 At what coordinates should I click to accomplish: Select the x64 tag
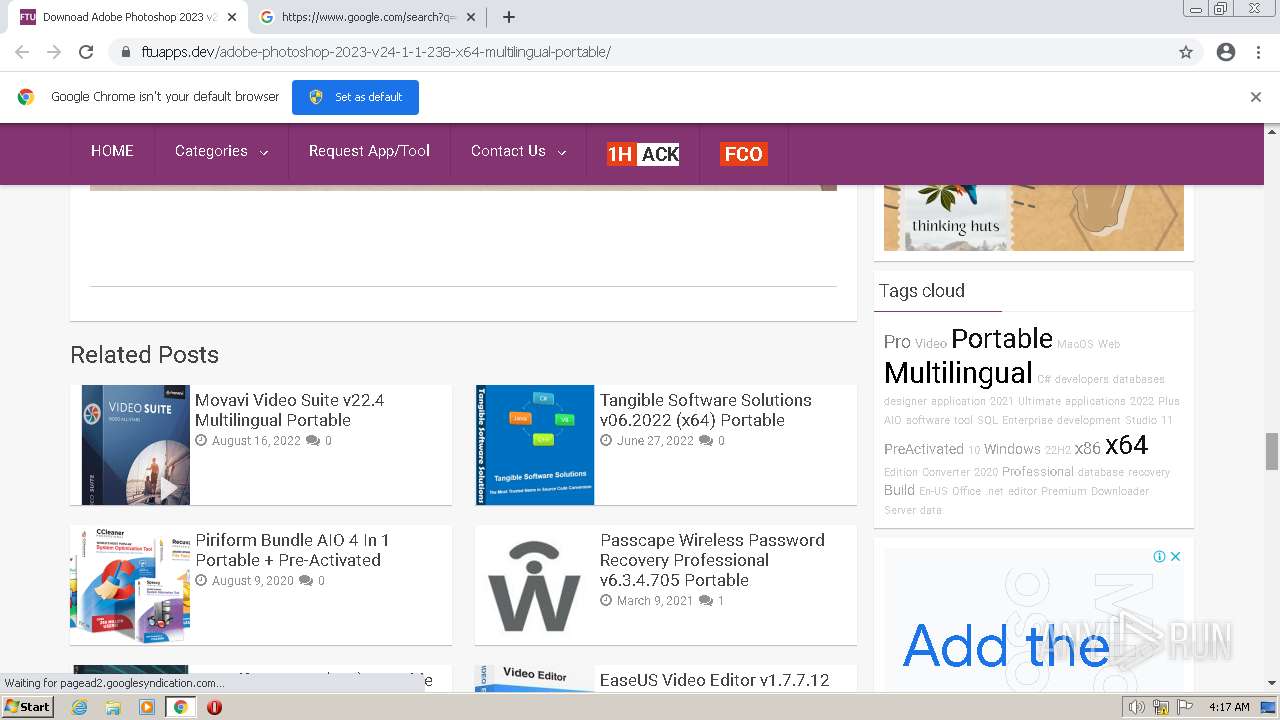pyautogui.click(x=1126, y=445)
